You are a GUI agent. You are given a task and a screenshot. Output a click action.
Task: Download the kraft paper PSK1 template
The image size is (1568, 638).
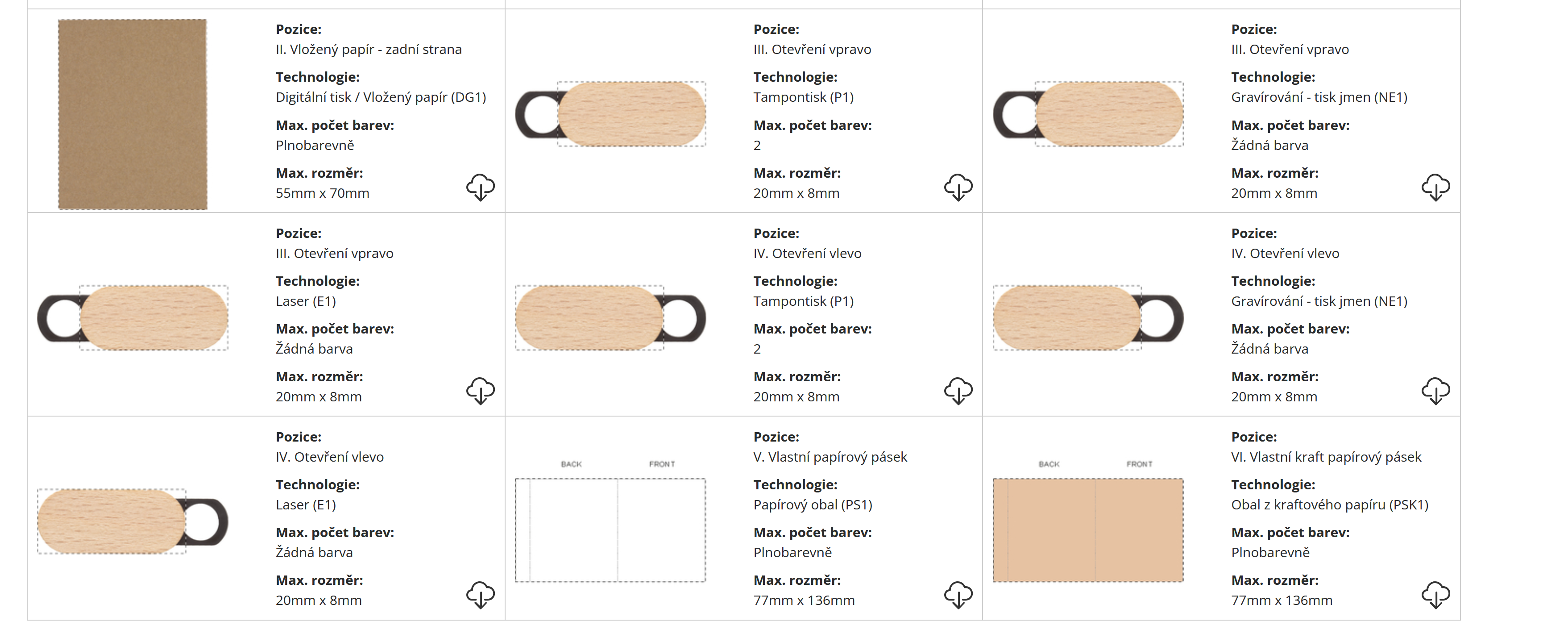[x=1435, y=595]
